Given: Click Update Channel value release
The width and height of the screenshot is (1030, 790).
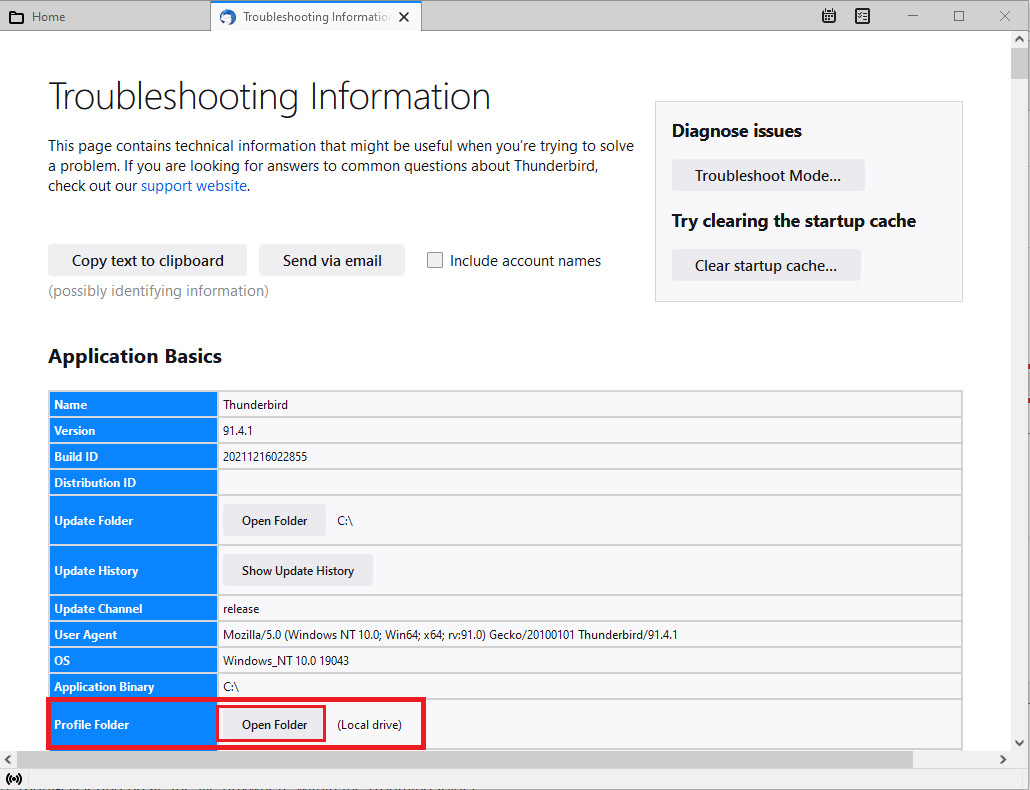Looking at the screenshot, I should tap(241, 609).
